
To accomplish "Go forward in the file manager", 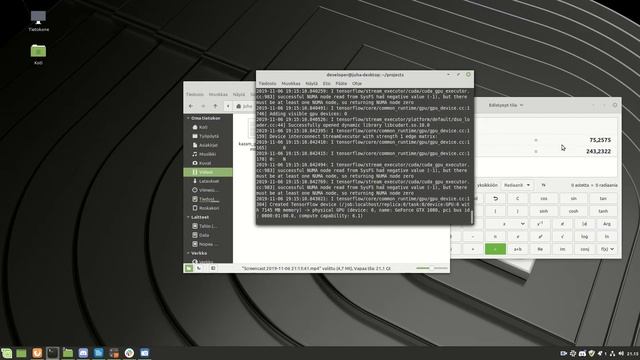I will pyautogui.click(x=203, y=106).
